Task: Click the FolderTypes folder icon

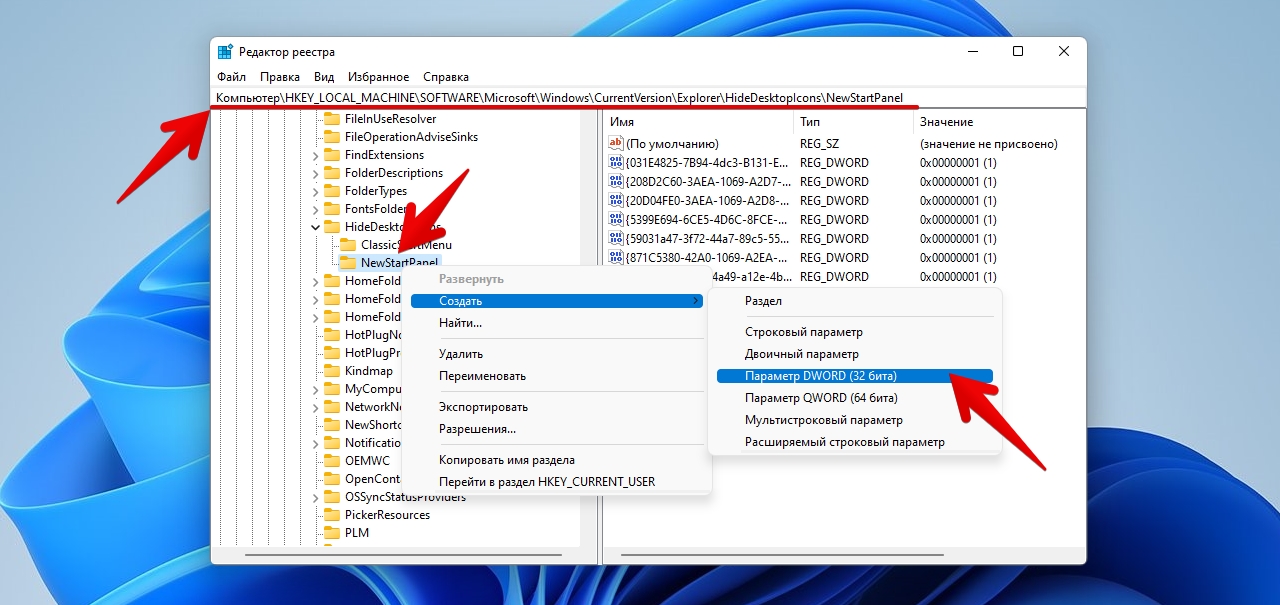Action: (x=332, y=191)
